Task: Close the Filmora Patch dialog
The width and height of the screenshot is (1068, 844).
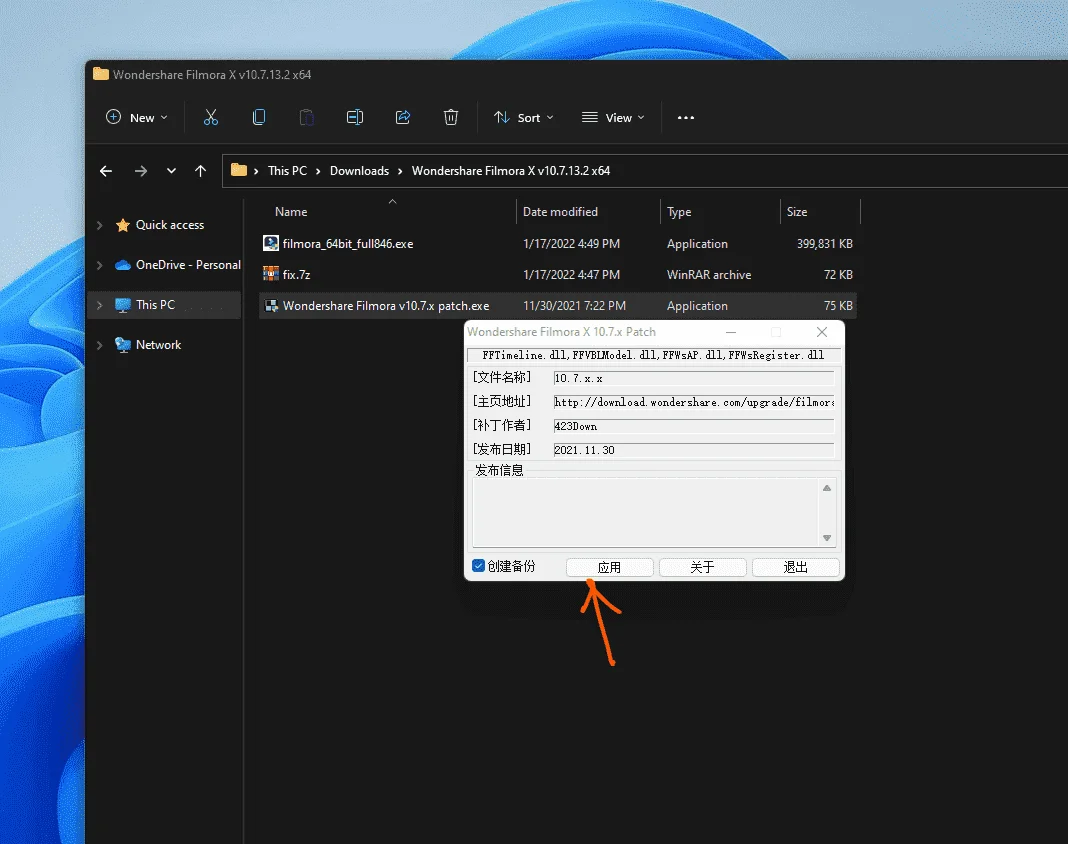Action: 822,332
